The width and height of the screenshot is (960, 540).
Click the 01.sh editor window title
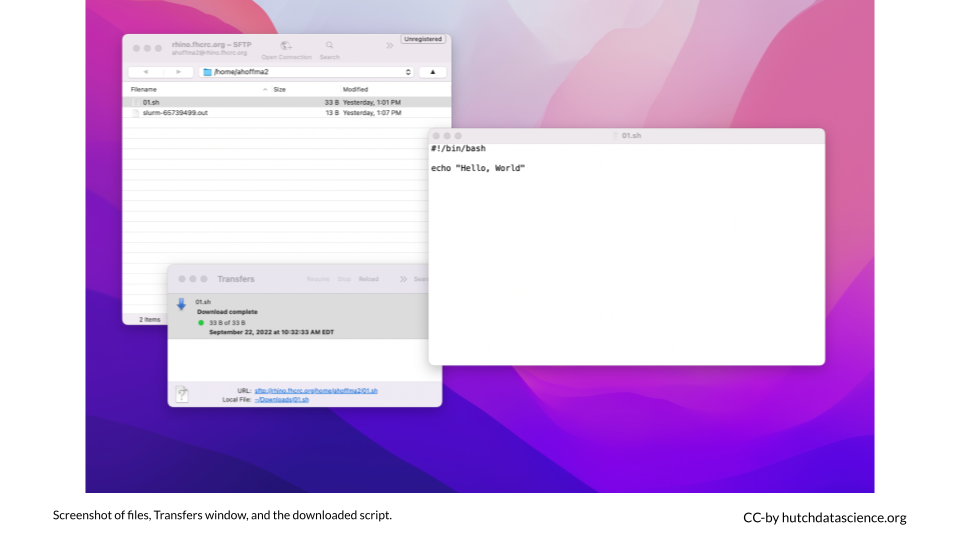(631, 136)
